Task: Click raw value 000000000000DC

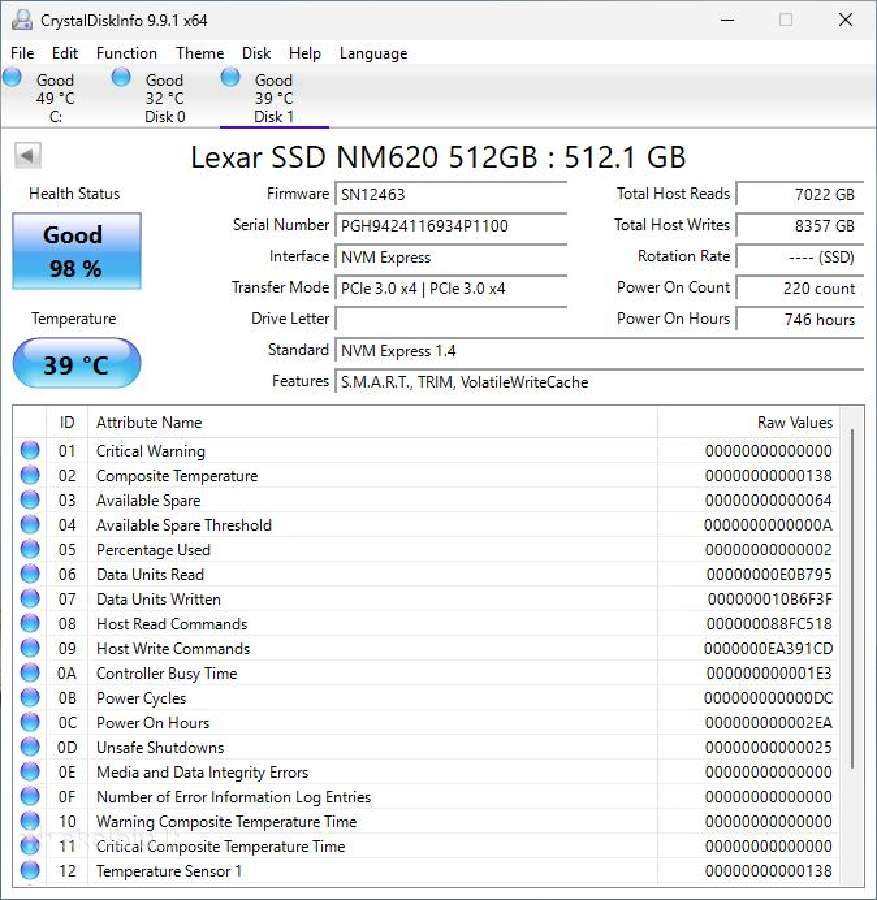Action: [x=768, y=697]
